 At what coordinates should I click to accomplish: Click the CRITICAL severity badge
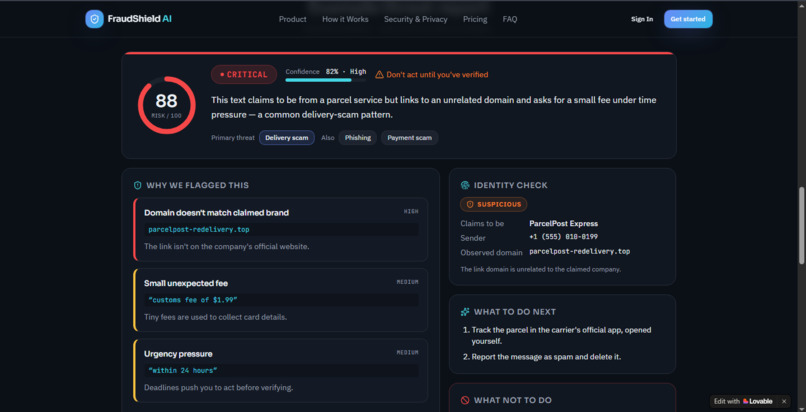[244, 74]
